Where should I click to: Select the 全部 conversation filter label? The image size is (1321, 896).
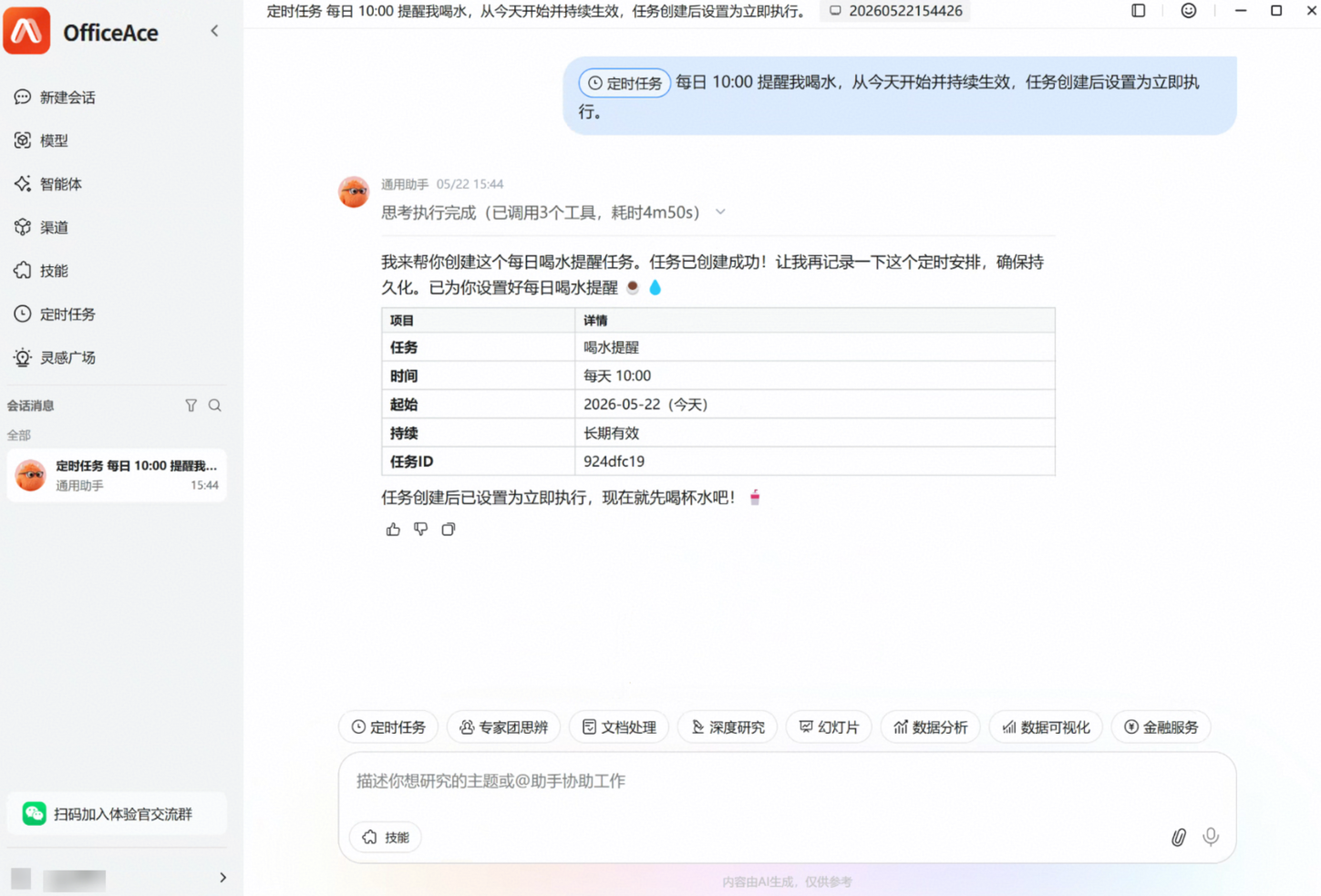pyautogui.click(x=19, y=435)
